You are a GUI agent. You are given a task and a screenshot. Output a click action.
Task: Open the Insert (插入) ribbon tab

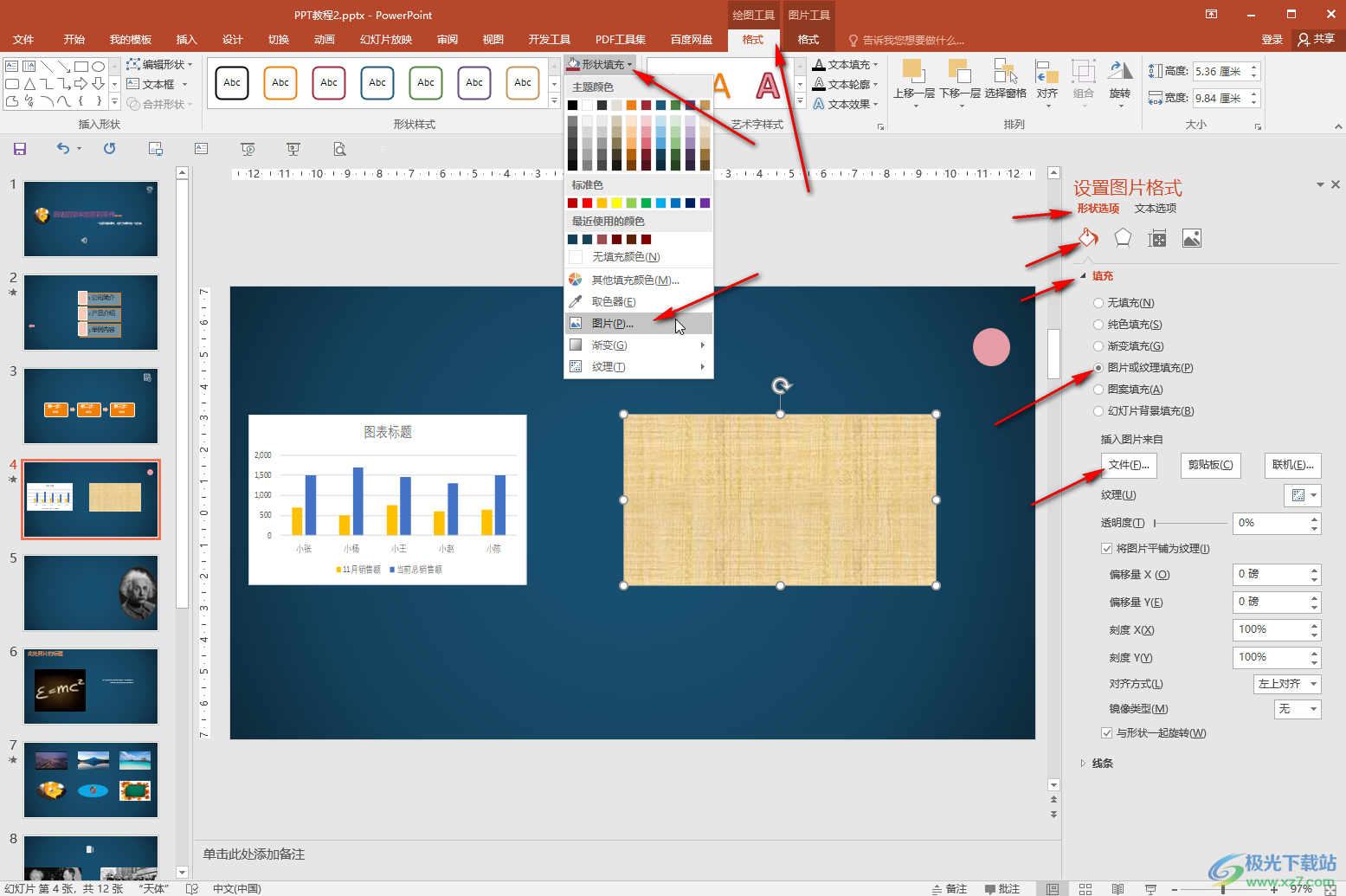click(x=187, y=40)
